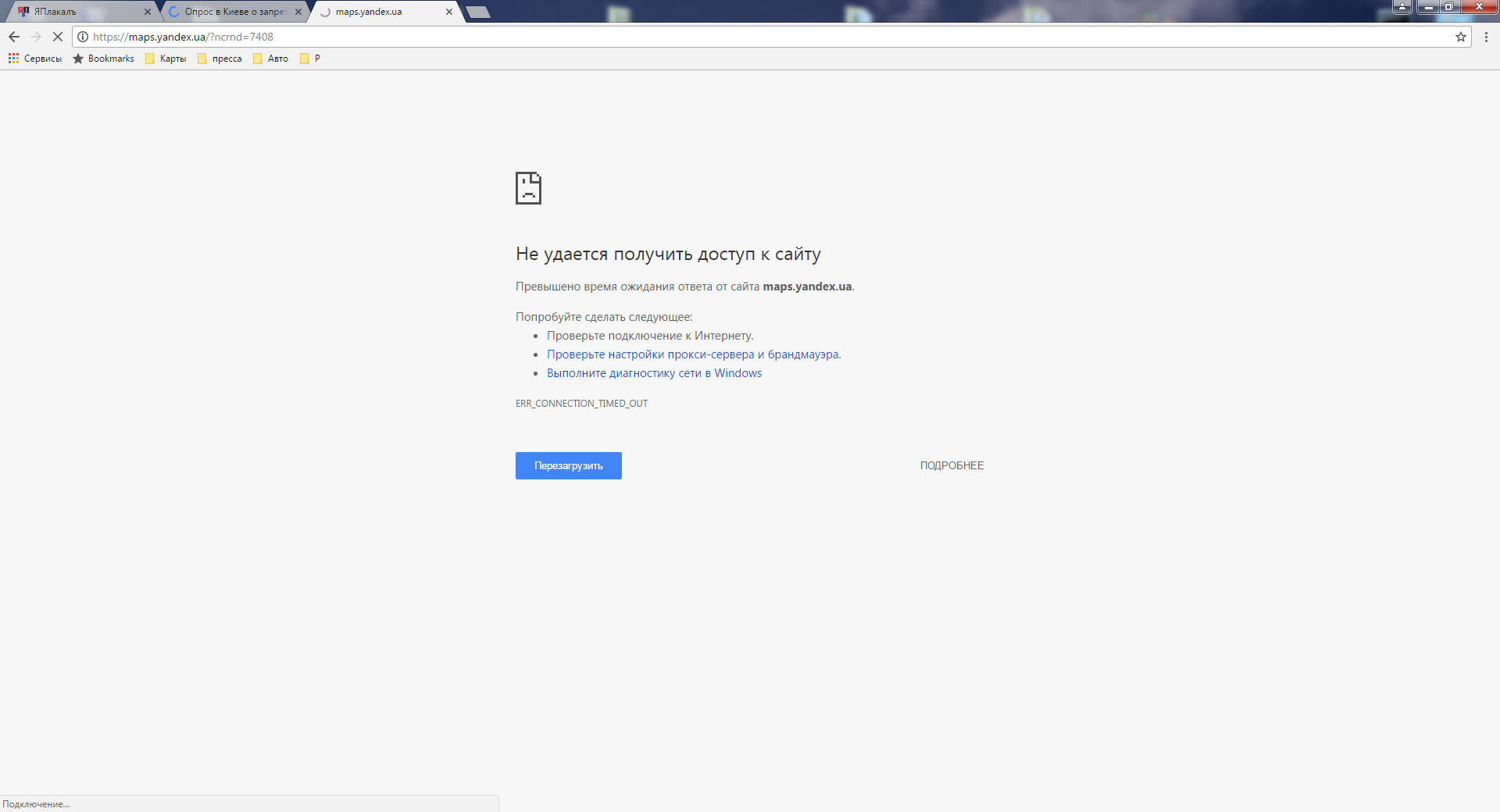Close the maps.yandex.ua tab
The image size is (1500, 812).
(x=449, y=12)
